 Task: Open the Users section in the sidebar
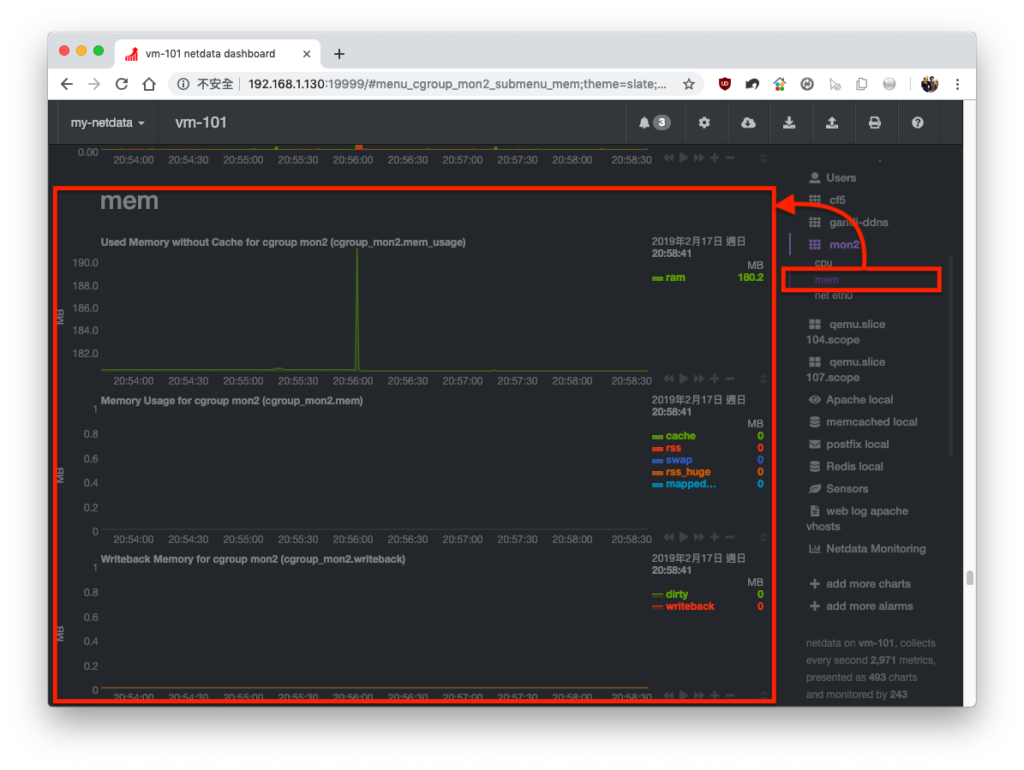[x=833, y=178]
